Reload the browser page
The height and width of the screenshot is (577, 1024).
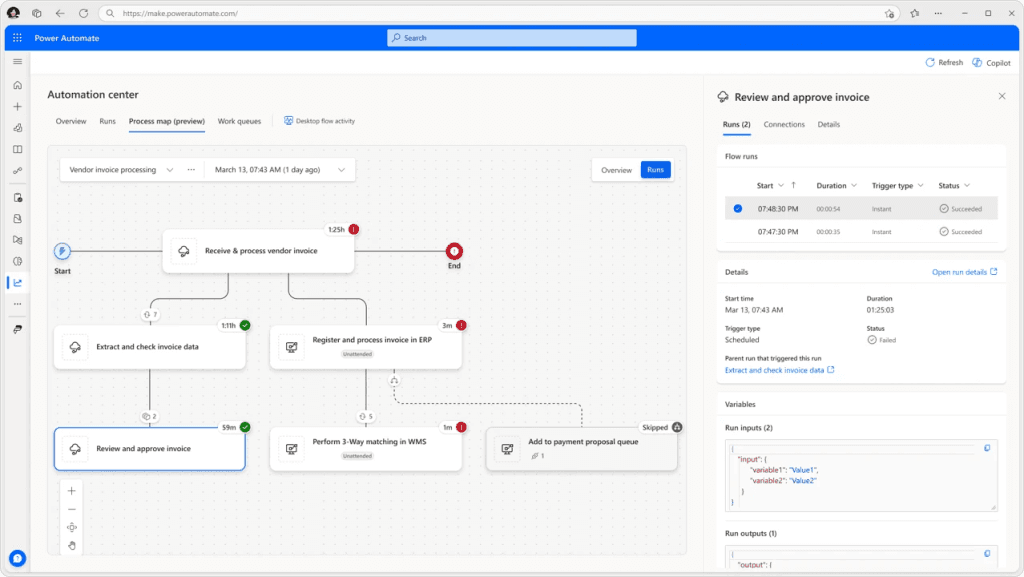tap(84, 13)
